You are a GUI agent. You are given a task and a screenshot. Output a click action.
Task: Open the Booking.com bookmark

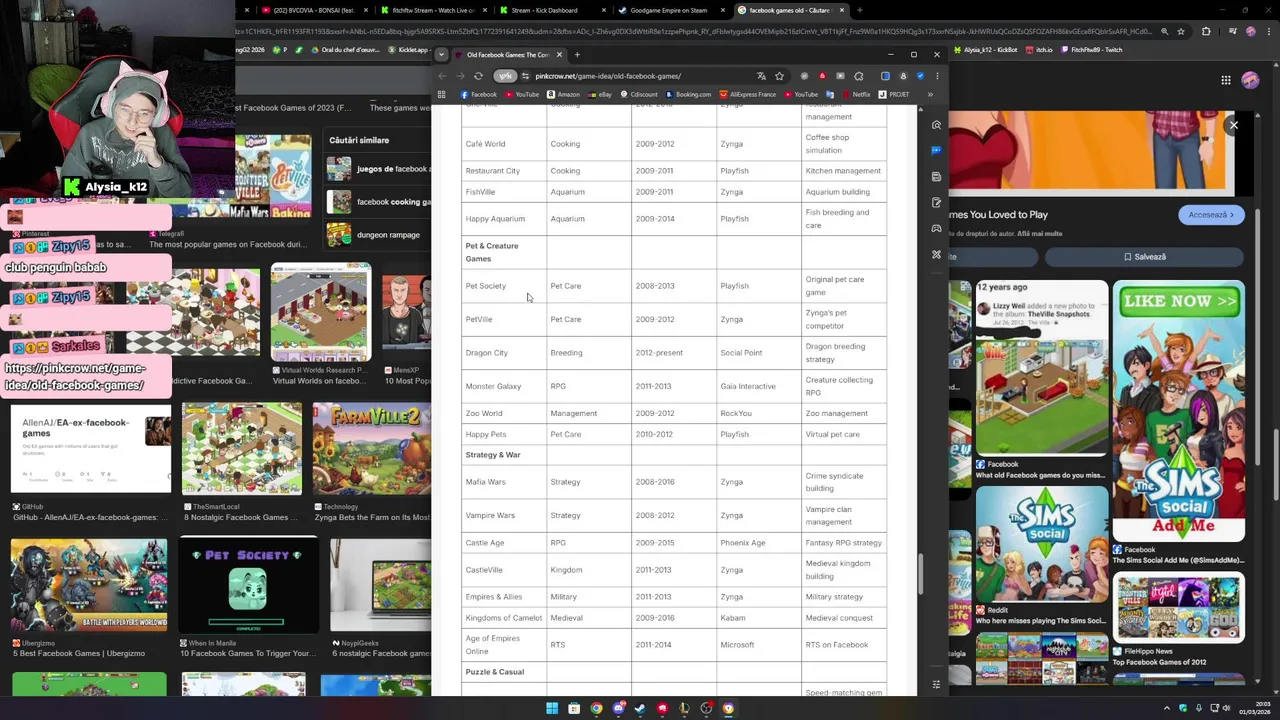[688, 95]
